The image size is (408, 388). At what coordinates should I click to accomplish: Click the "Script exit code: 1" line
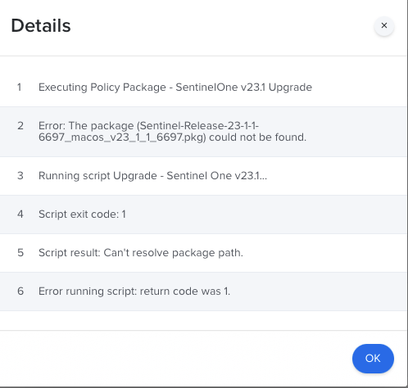click(82, 214)
